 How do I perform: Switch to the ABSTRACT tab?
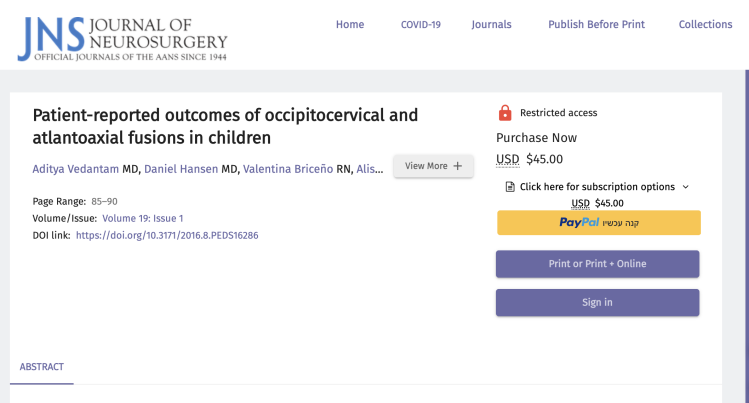click(x=42, y=367)
